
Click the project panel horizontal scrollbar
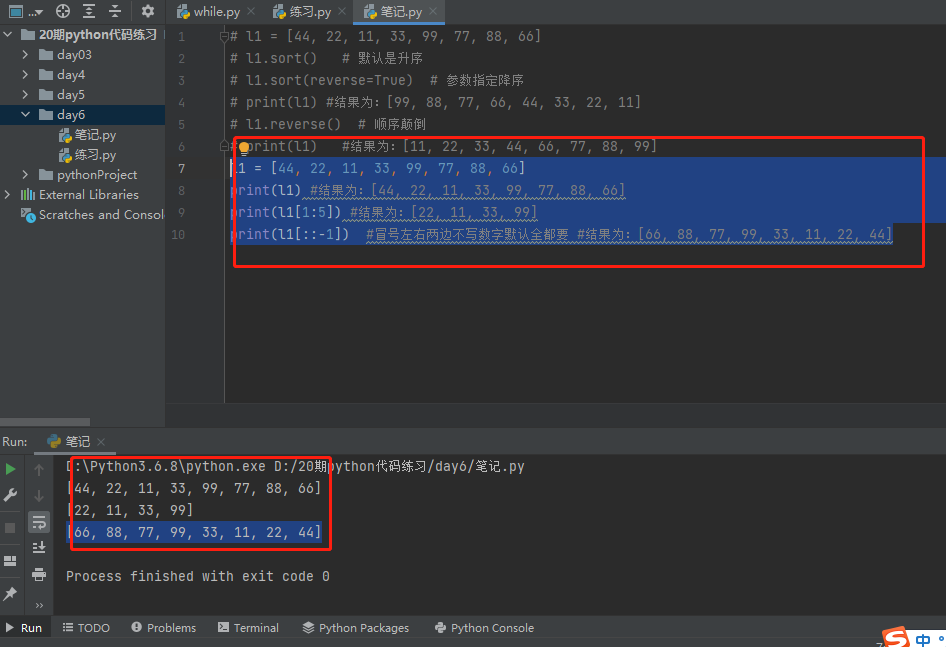[x=45, y=422]
